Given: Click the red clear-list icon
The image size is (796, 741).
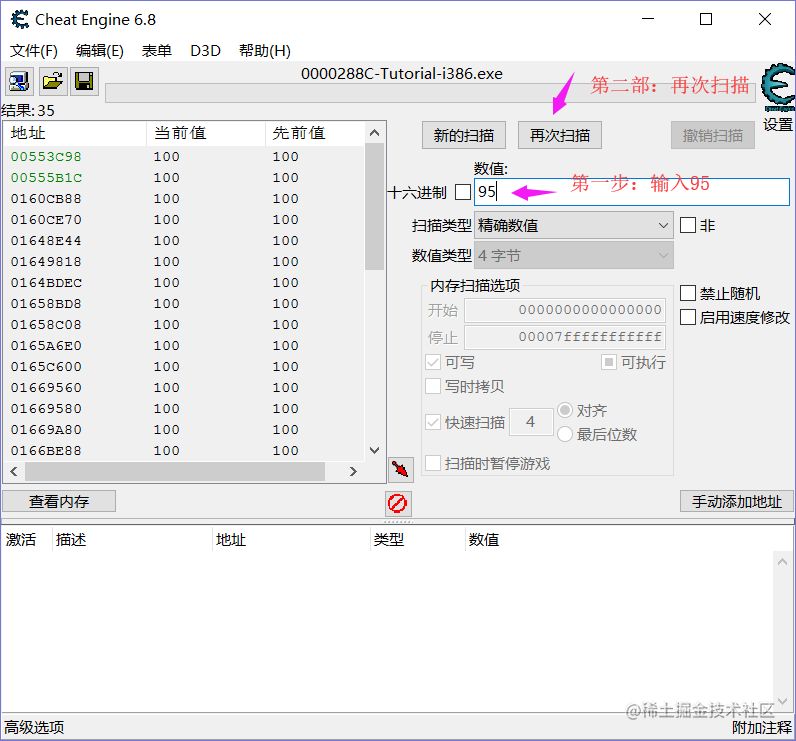Looking at the screenshot, I should (x=397, y=503).
